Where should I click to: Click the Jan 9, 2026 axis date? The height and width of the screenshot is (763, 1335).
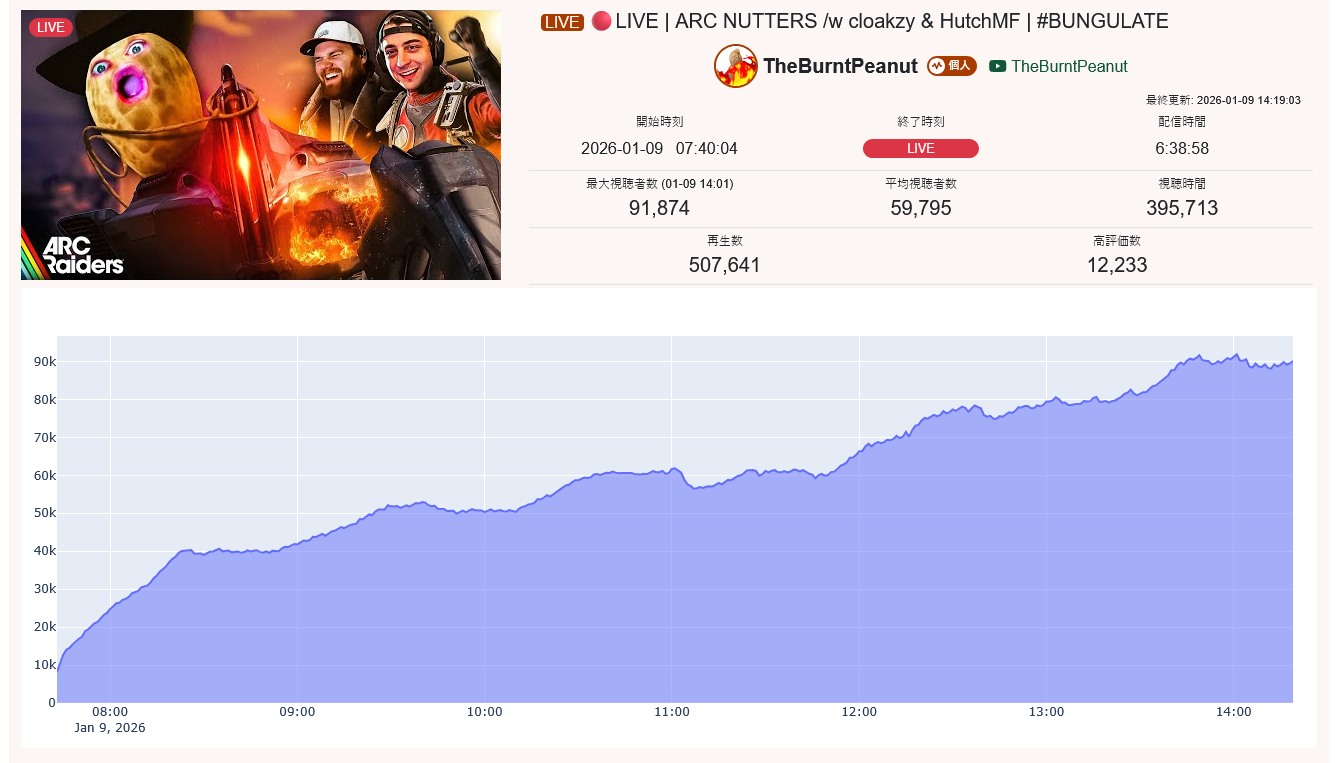pyautogui.click(x=110, y=728)
